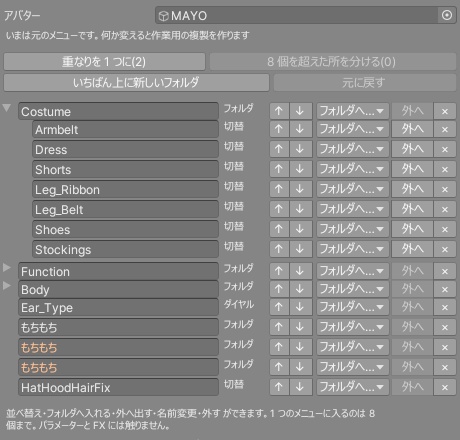Delete the Dress item
The image size is (460, 440).
click(x=445, y=149)
